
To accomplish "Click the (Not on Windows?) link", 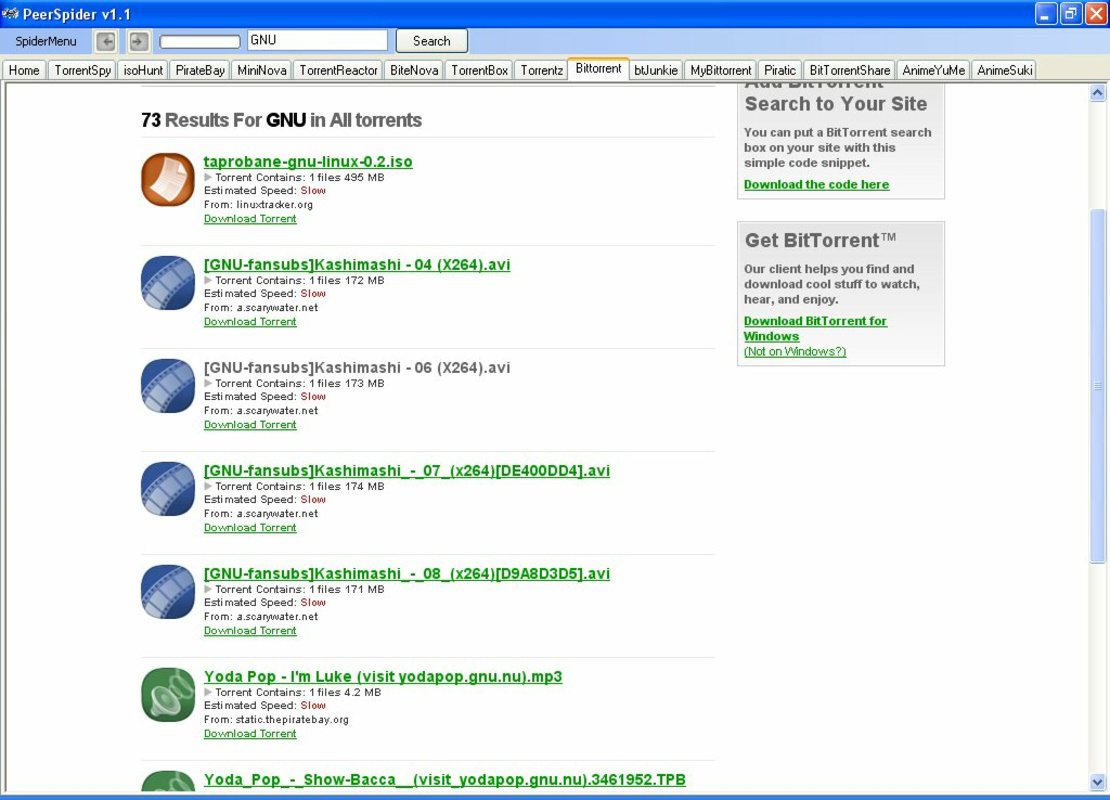I will click(795, 352).
